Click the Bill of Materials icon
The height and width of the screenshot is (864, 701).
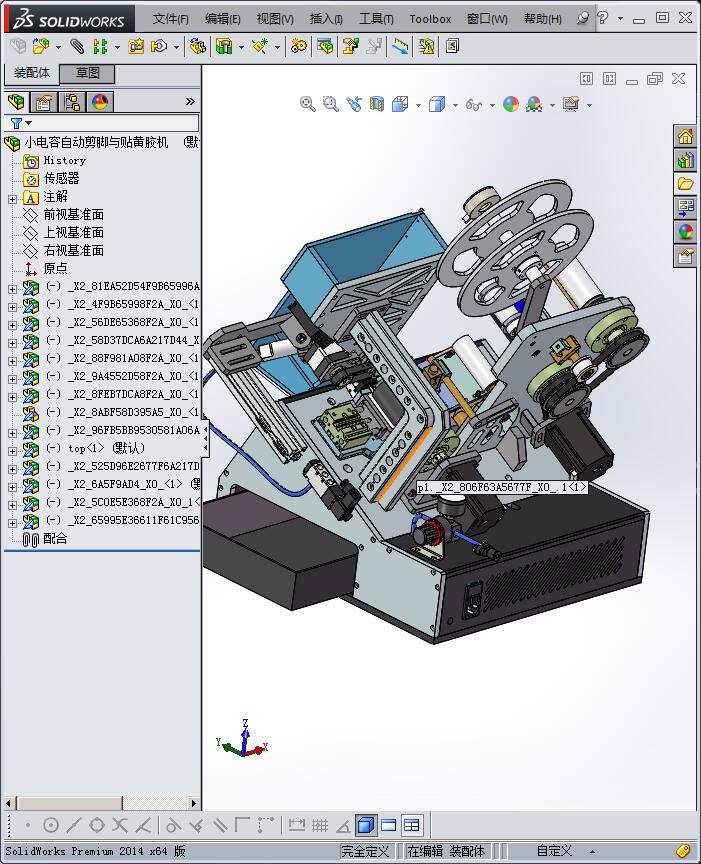pos(325,46)
